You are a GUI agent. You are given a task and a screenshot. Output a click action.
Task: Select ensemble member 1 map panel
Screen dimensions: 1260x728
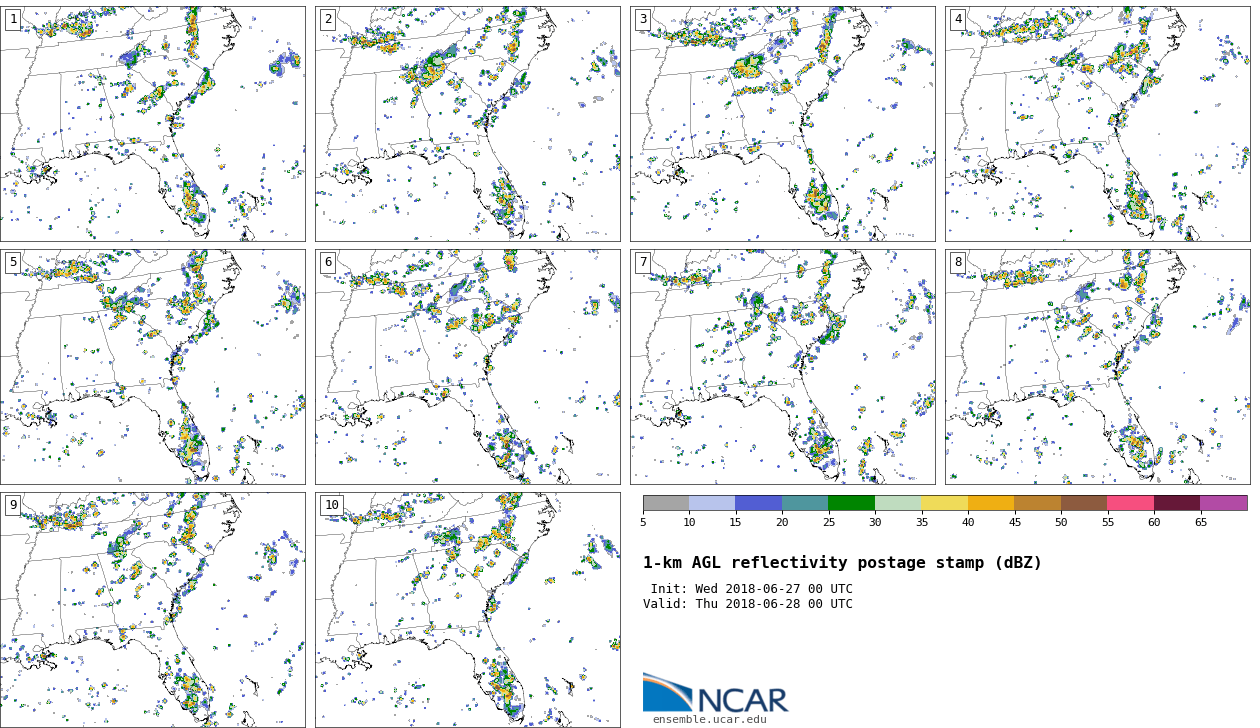153,124
